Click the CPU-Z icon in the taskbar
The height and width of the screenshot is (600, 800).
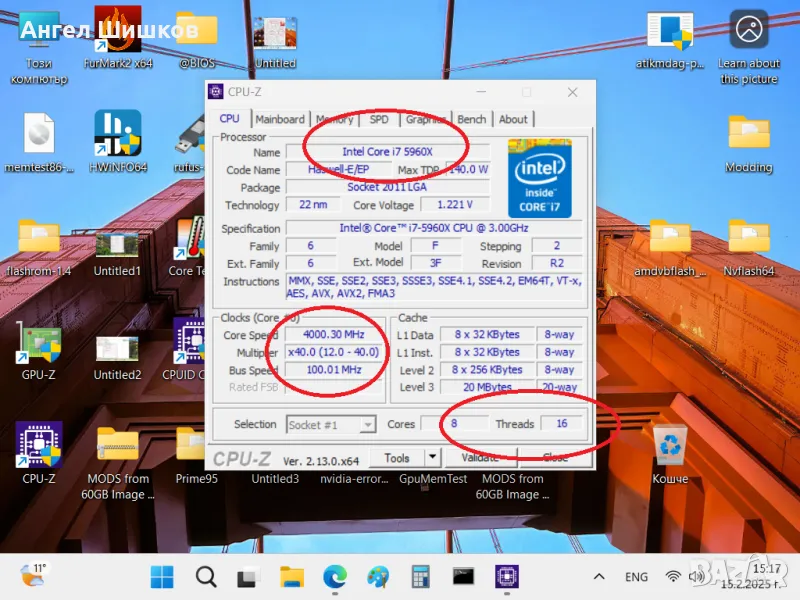507,577
